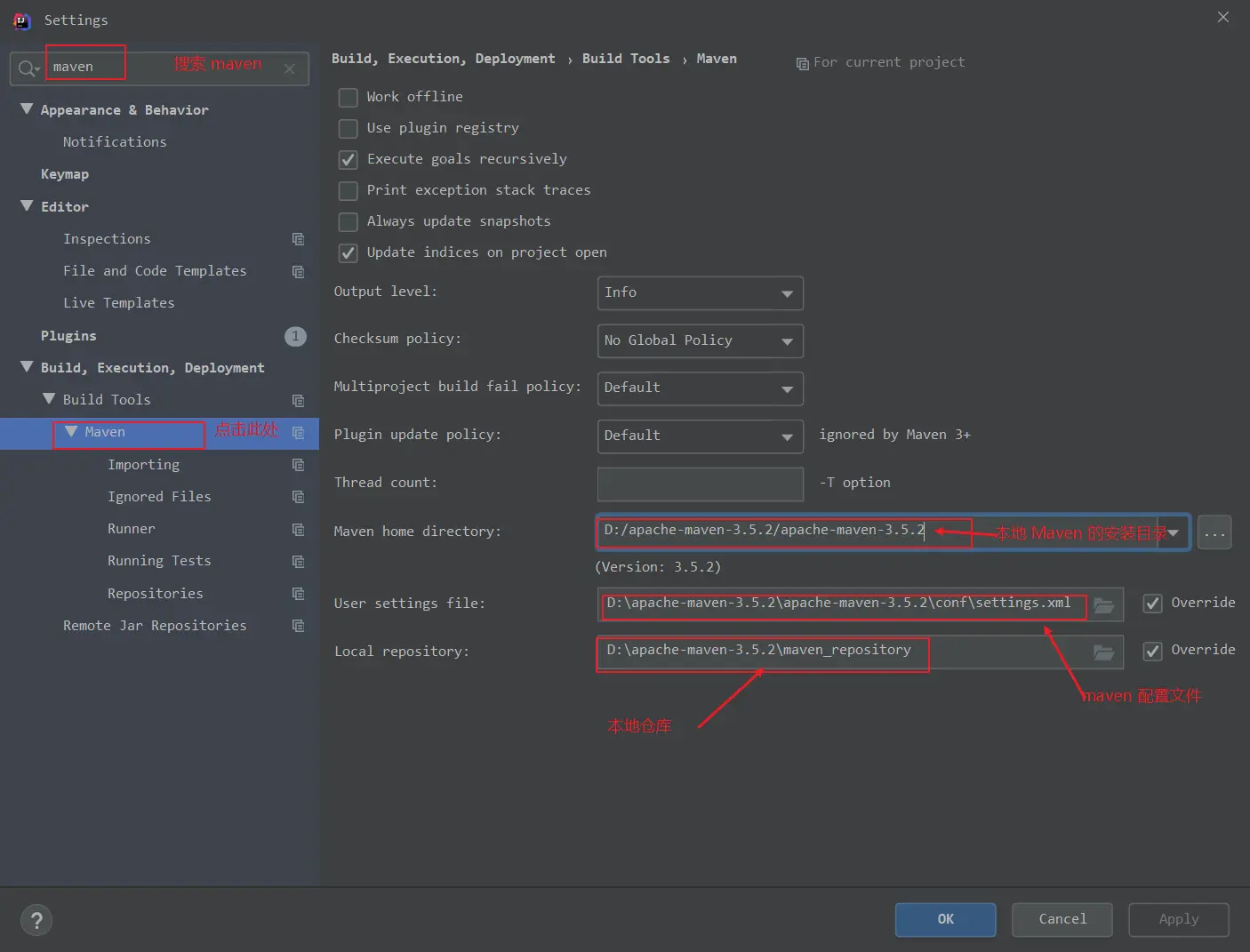Click project-scope icon beside Remote Jar Repositories

click(298, 626)
